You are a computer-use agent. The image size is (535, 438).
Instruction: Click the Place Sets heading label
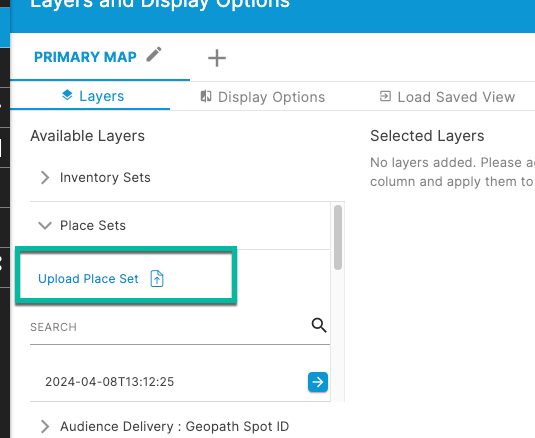[93, 225]
